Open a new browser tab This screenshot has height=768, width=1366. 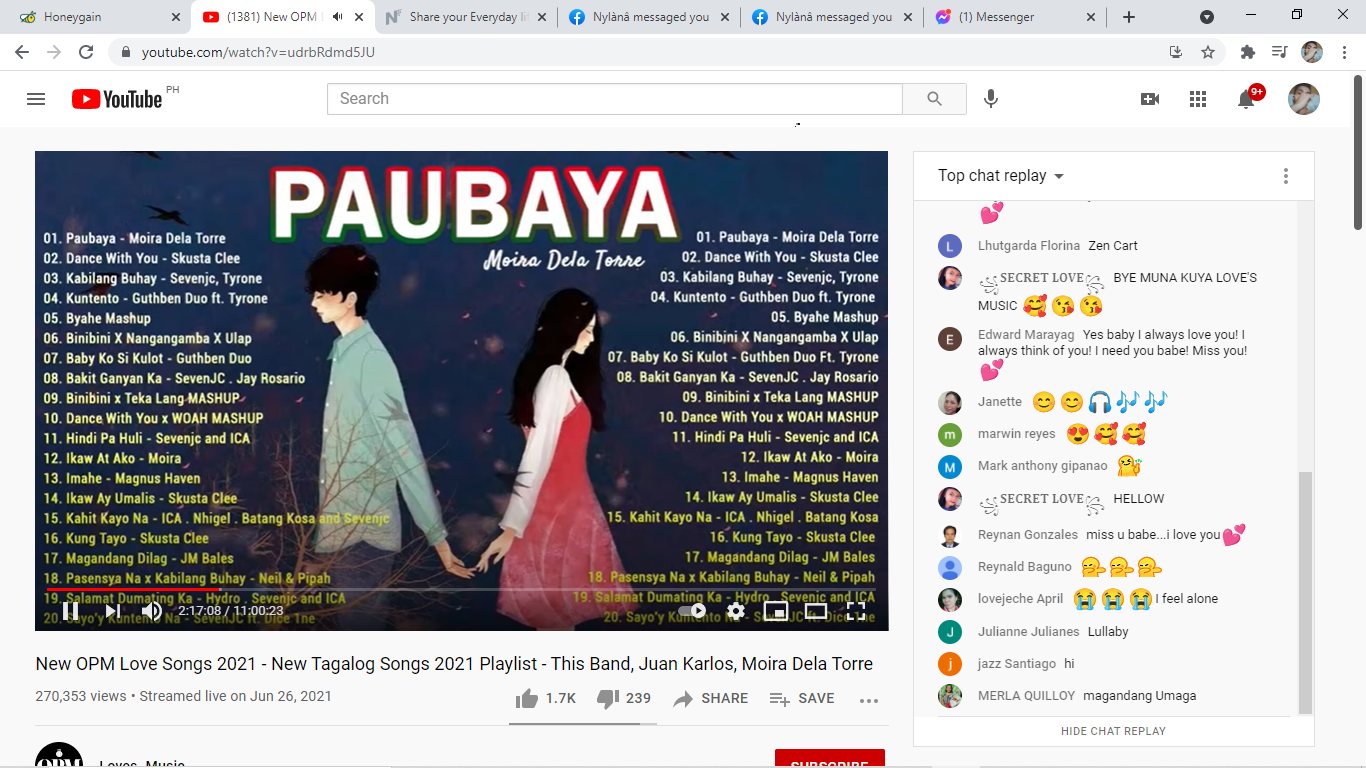pyautogui.click(x=1129, y=17)
